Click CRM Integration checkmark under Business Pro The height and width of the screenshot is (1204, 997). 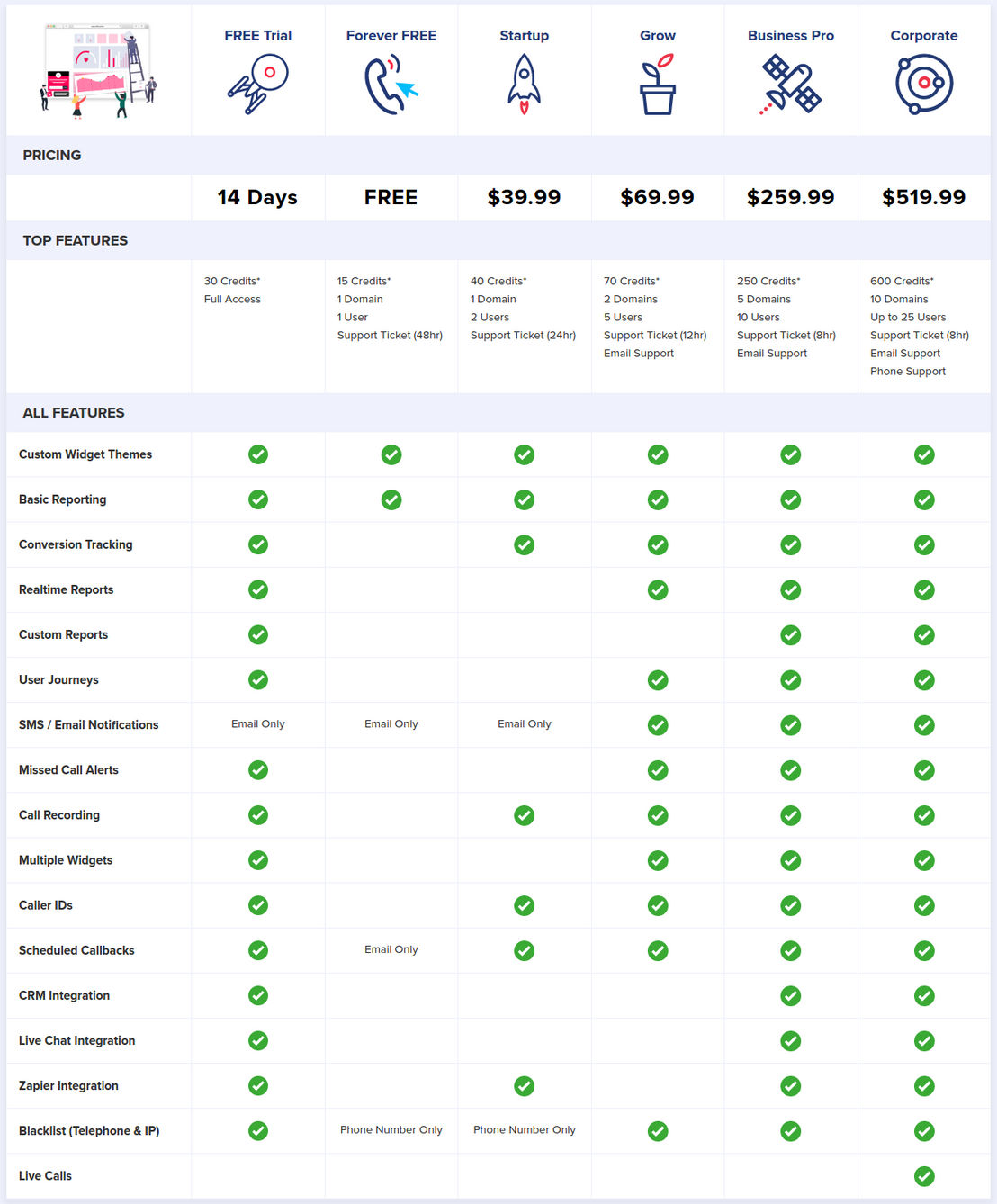(x=791, y=996)
